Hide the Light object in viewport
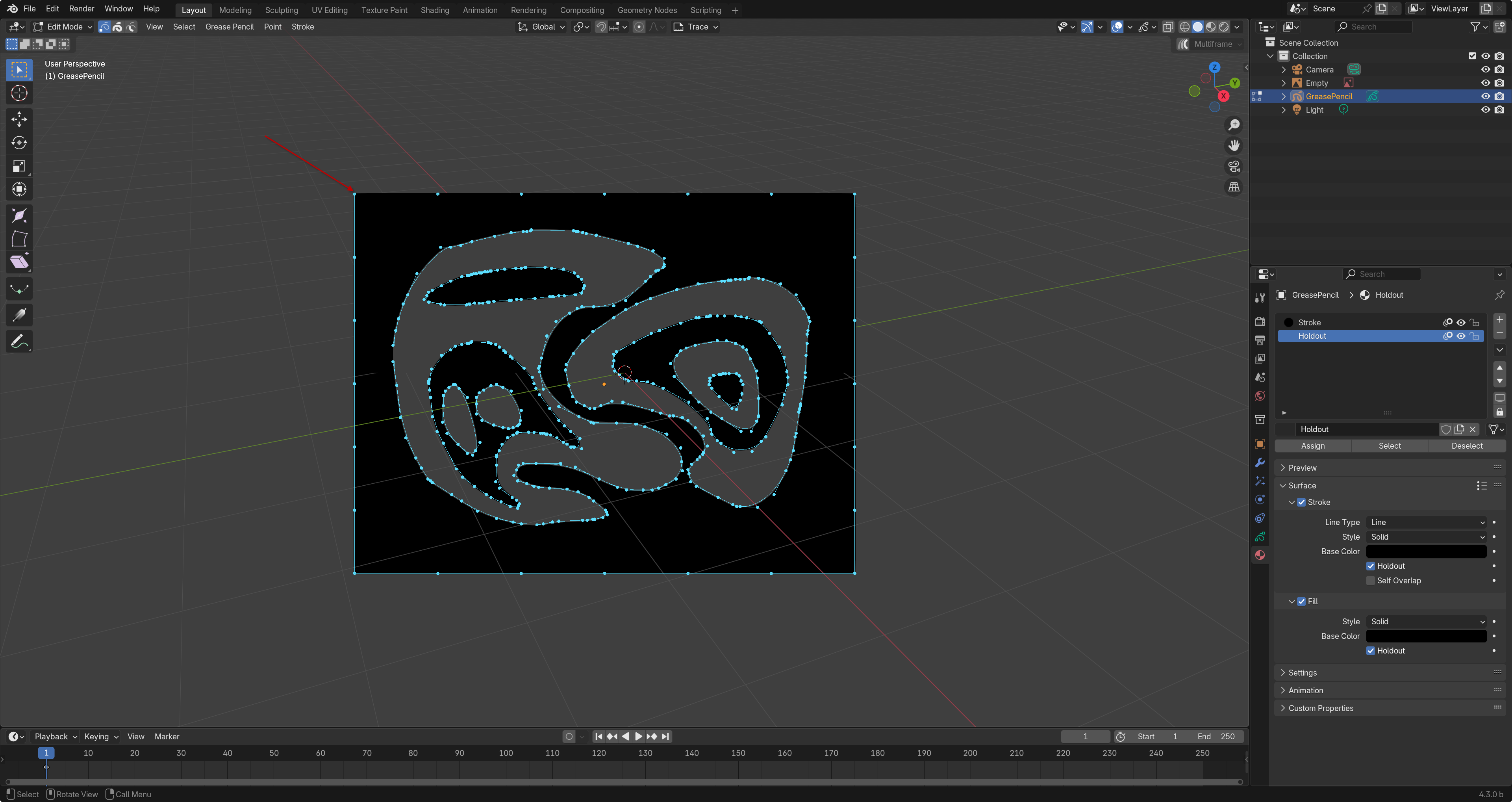Viewport: 1512px width, 802px height. (x=1486, y=110)
